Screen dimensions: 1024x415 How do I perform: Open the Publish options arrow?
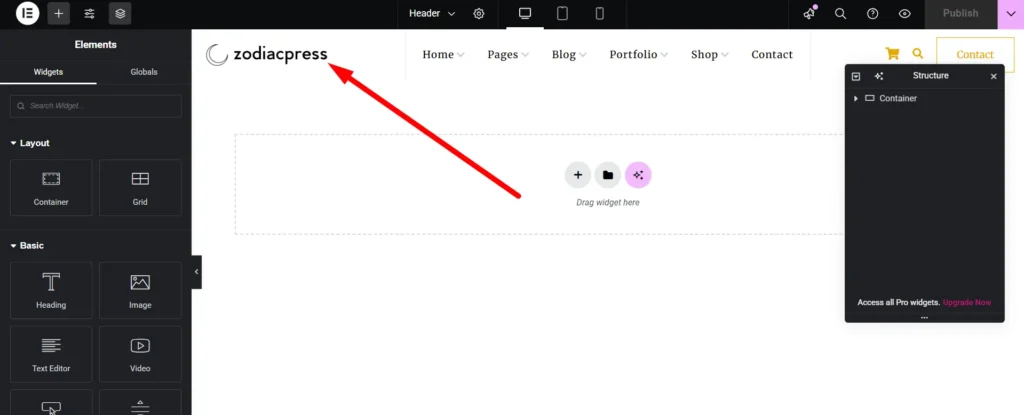pos(1010,14)
